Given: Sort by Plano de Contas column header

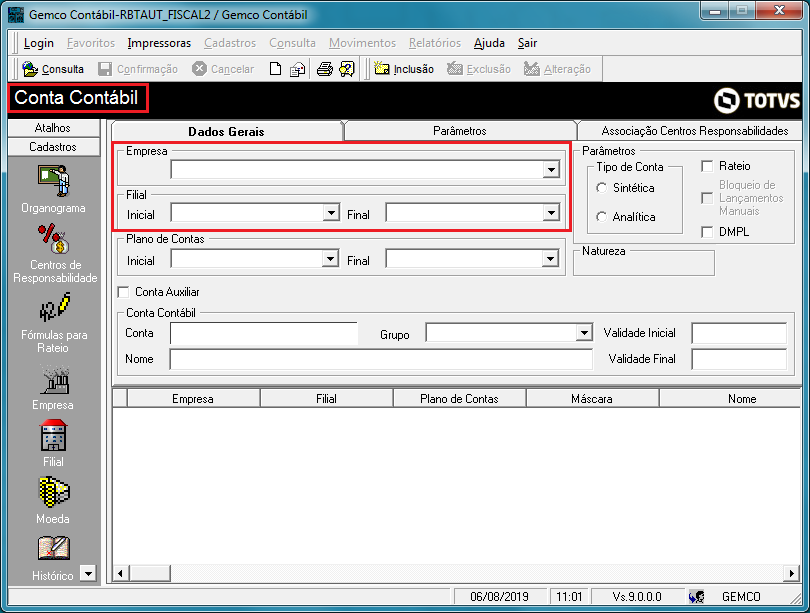Looking at the screenshot, I should pos(459,399).
